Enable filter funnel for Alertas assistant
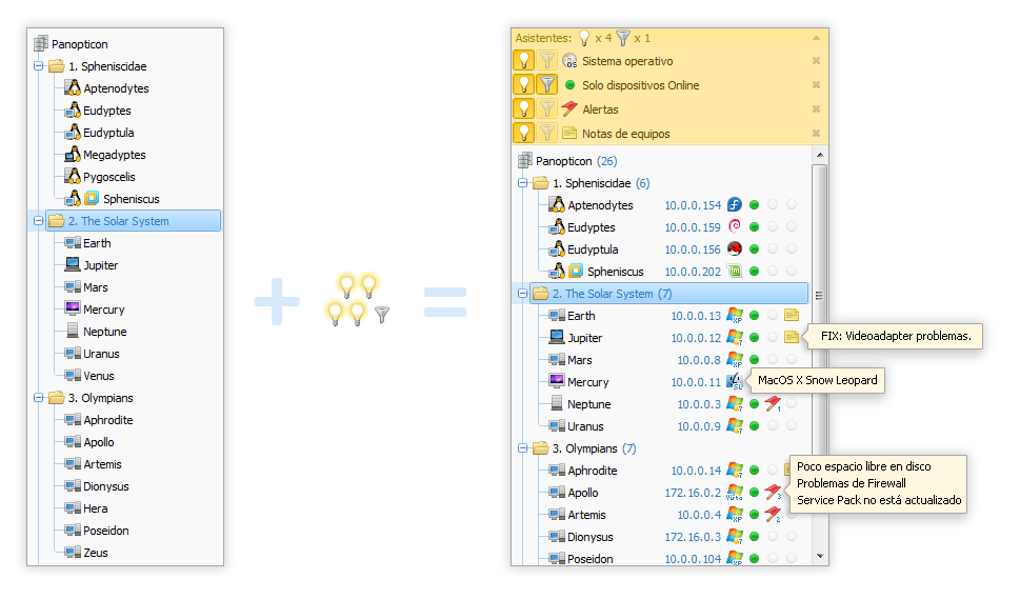Screen dimensions: 1020x599 [x=547, y=109]
